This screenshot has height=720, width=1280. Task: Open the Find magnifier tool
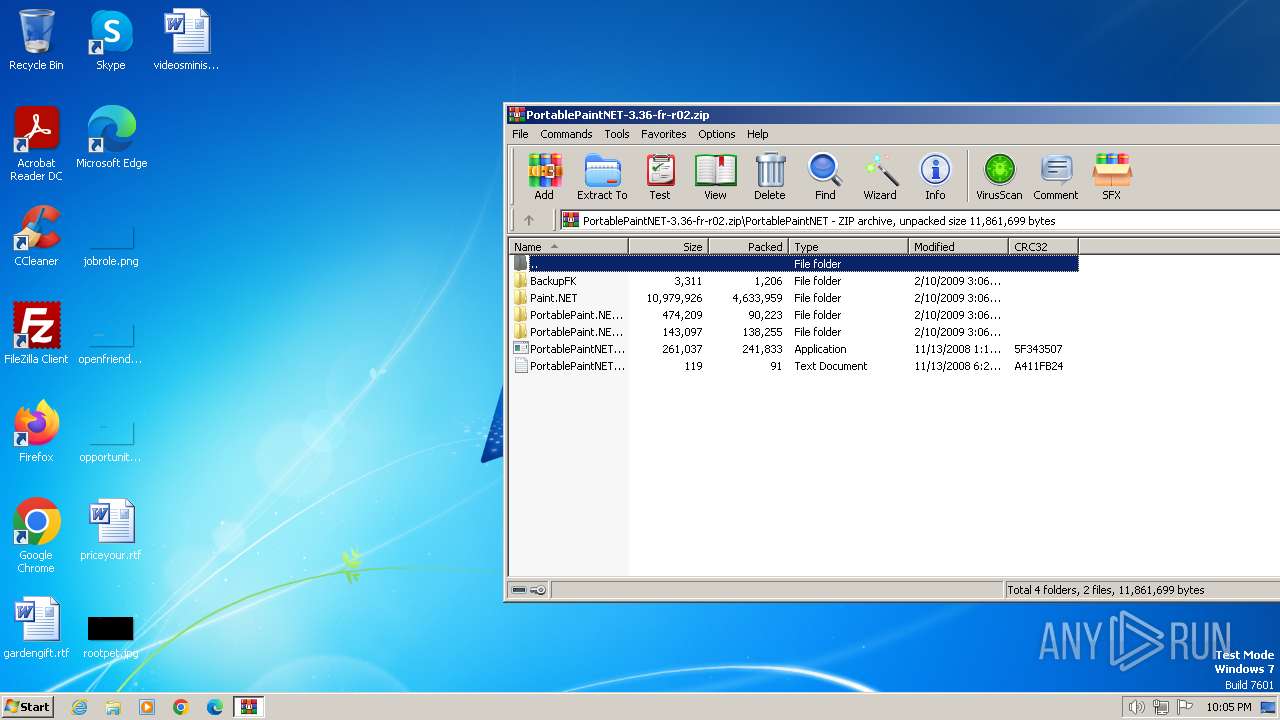coord(825,177)
